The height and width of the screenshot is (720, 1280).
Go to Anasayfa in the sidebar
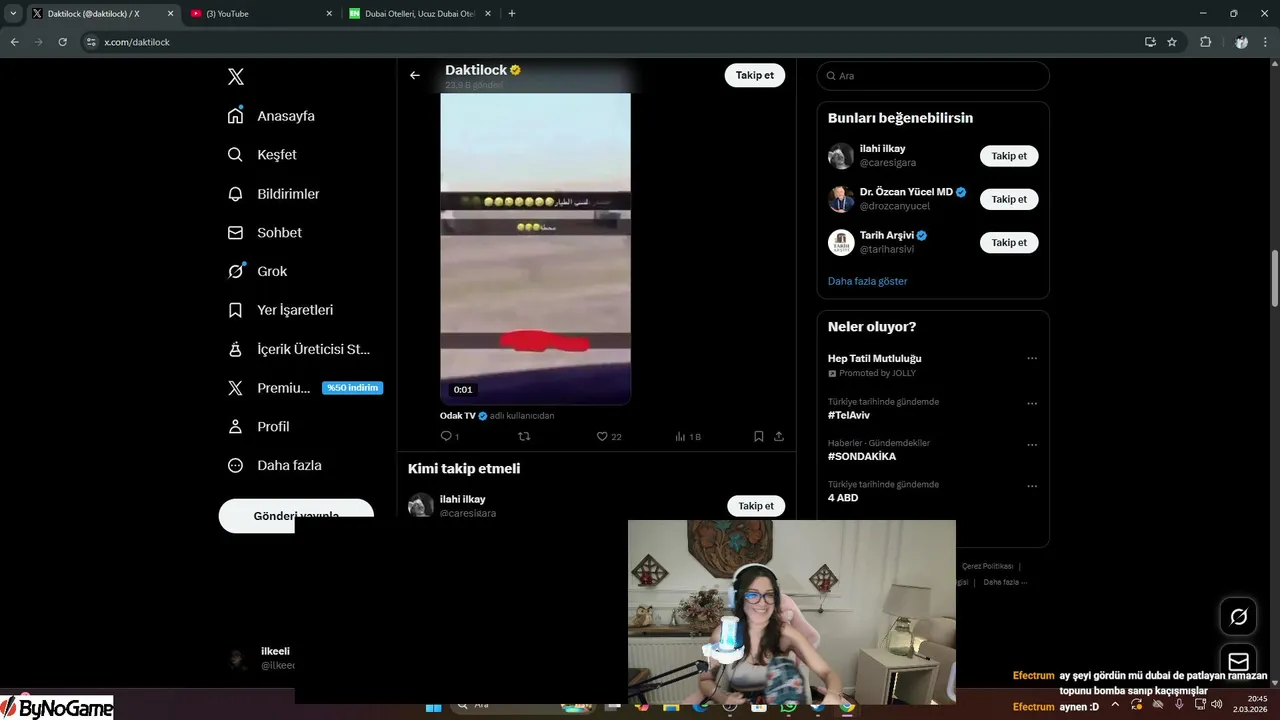tap(272, 116)
